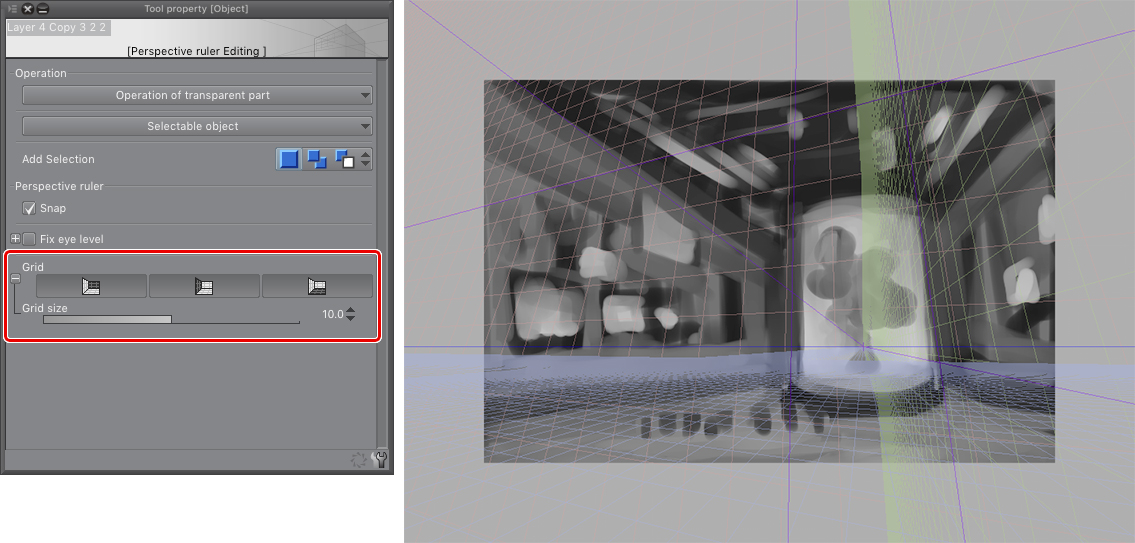Viewport: 1135px width, 543px height.
Task: Click the Grid size value stepper arrows
Action: (350, 314)
